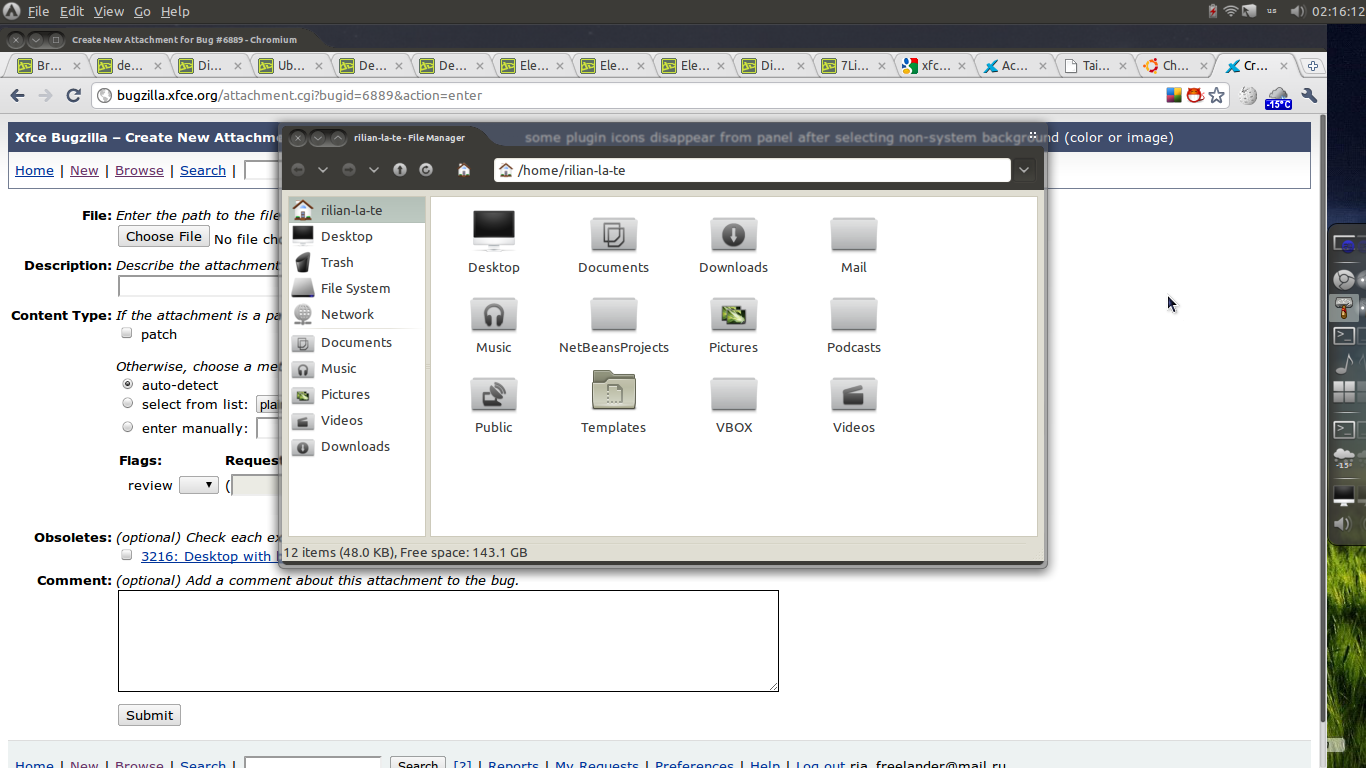Screen dimensions: 1366x768
Task: Select the auto-detect radio button
Action: [x=127, y=384]
